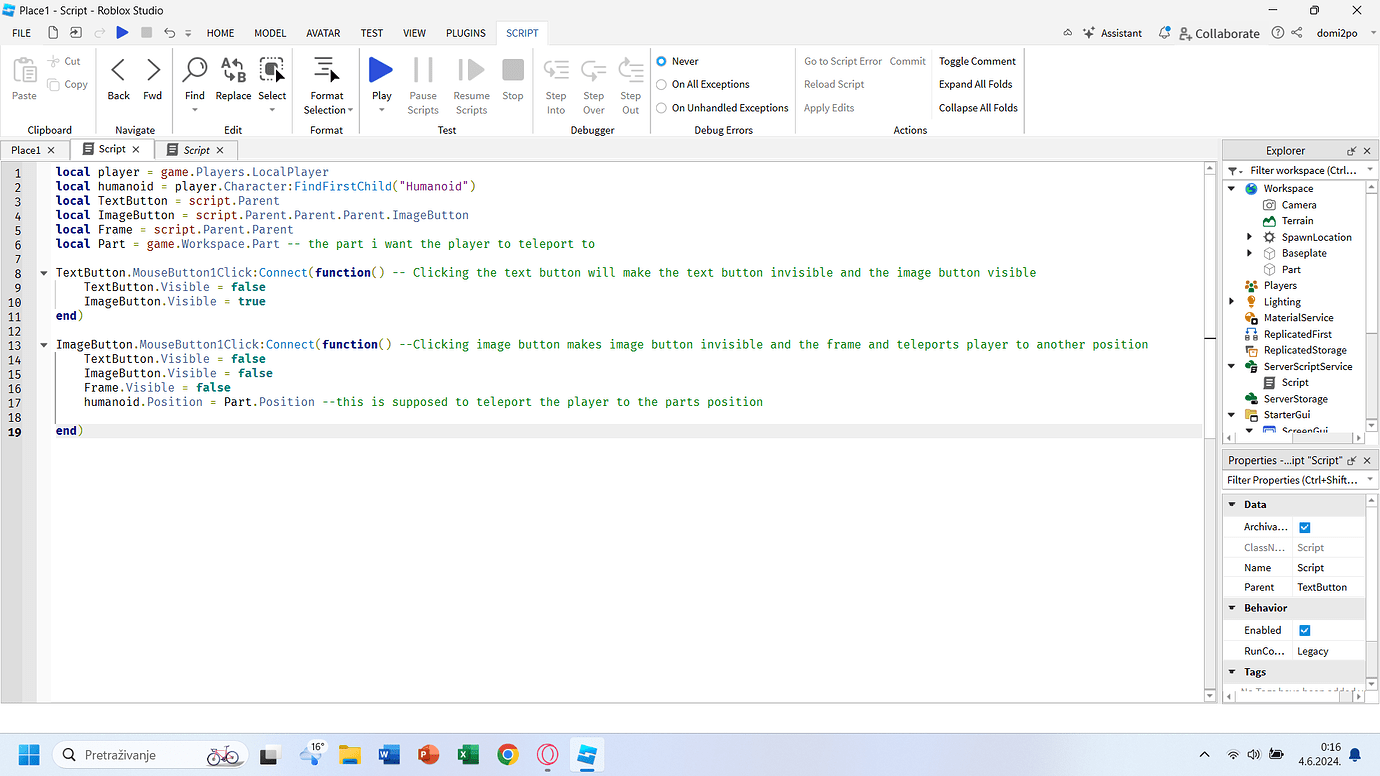Viewport: 1380px width, 776px height.
Task: Click the Windows taskbar search box
Action: (152, 755)
